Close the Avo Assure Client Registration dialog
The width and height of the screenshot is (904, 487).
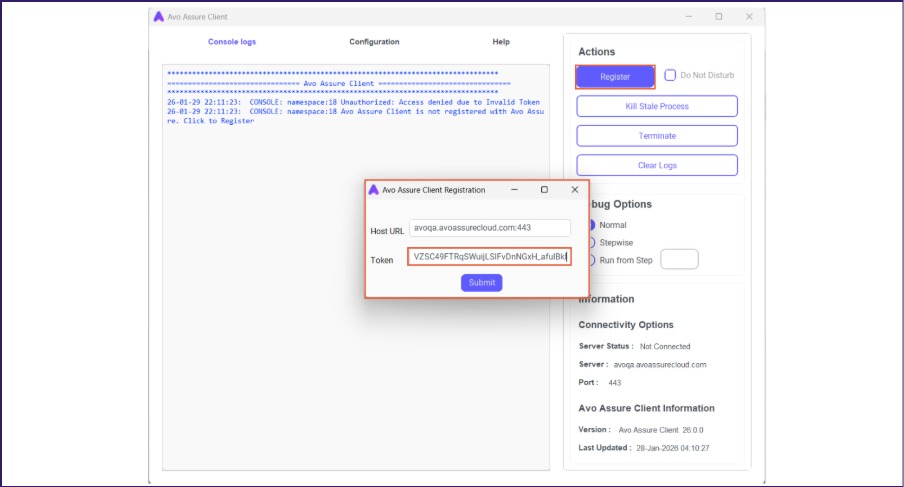pyautogui.click(x=574, y=189)
